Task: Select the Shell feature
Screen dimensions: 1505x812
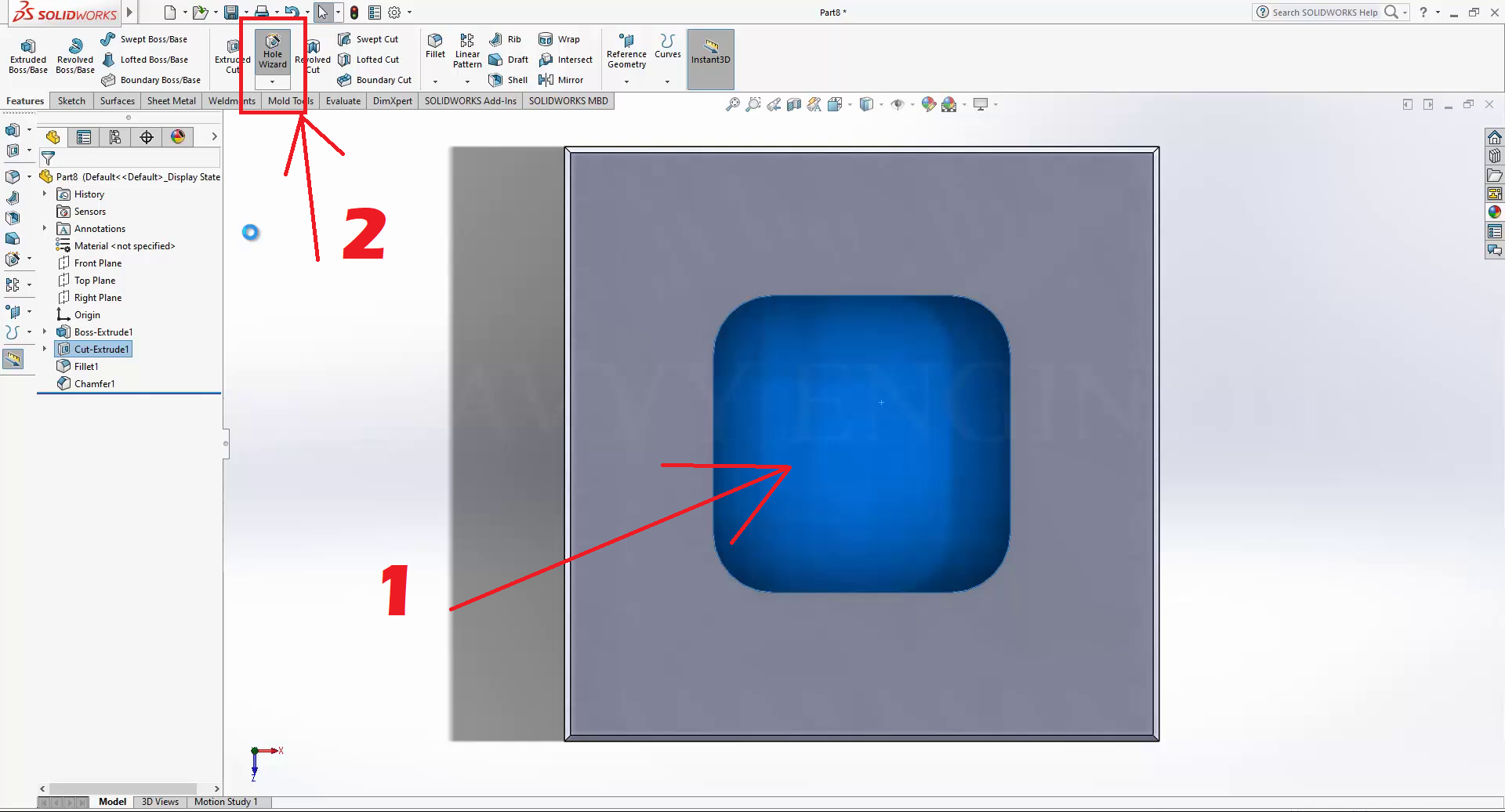Action: (508, 80)
